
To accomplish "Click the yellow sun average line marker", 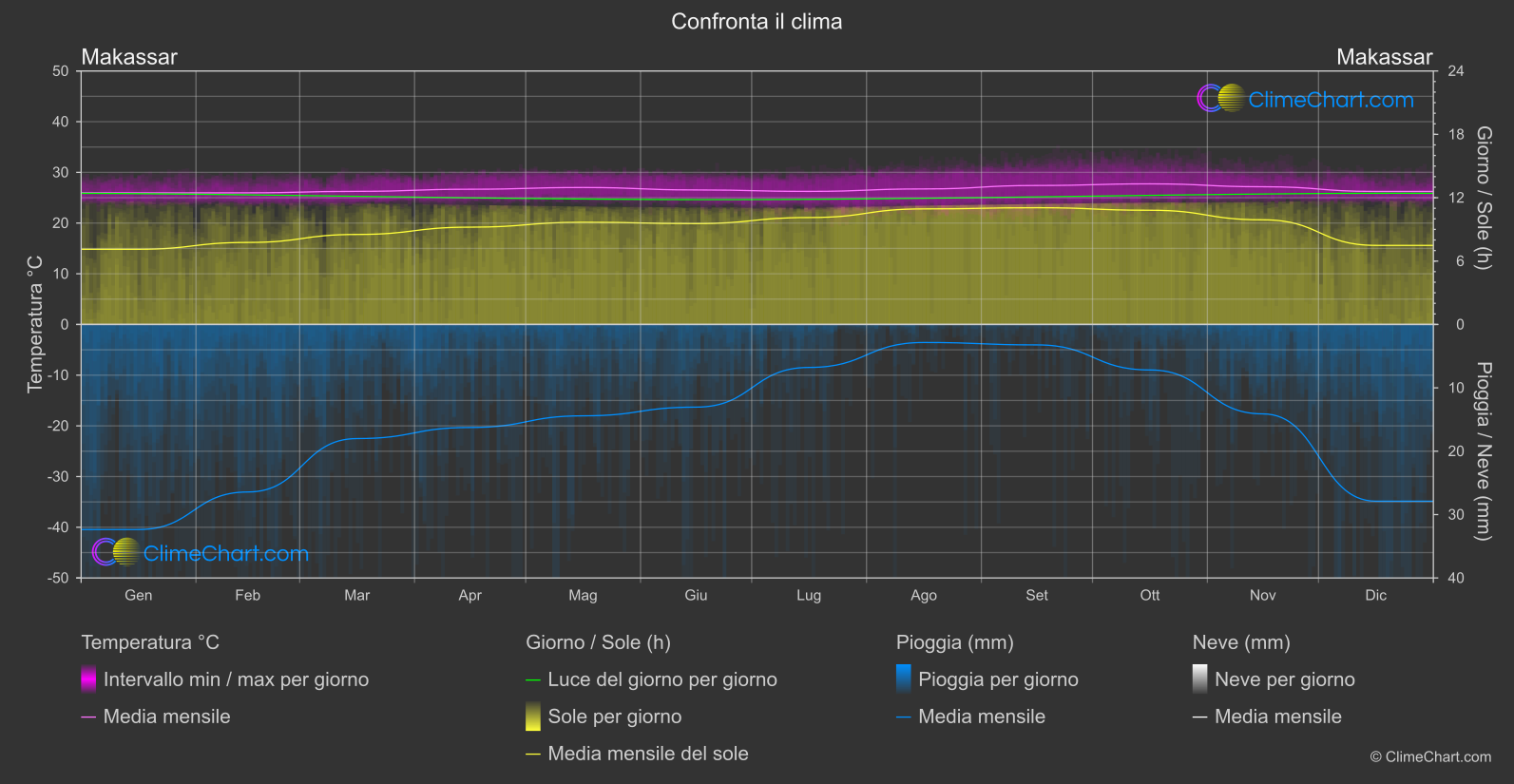I will 533,755.
